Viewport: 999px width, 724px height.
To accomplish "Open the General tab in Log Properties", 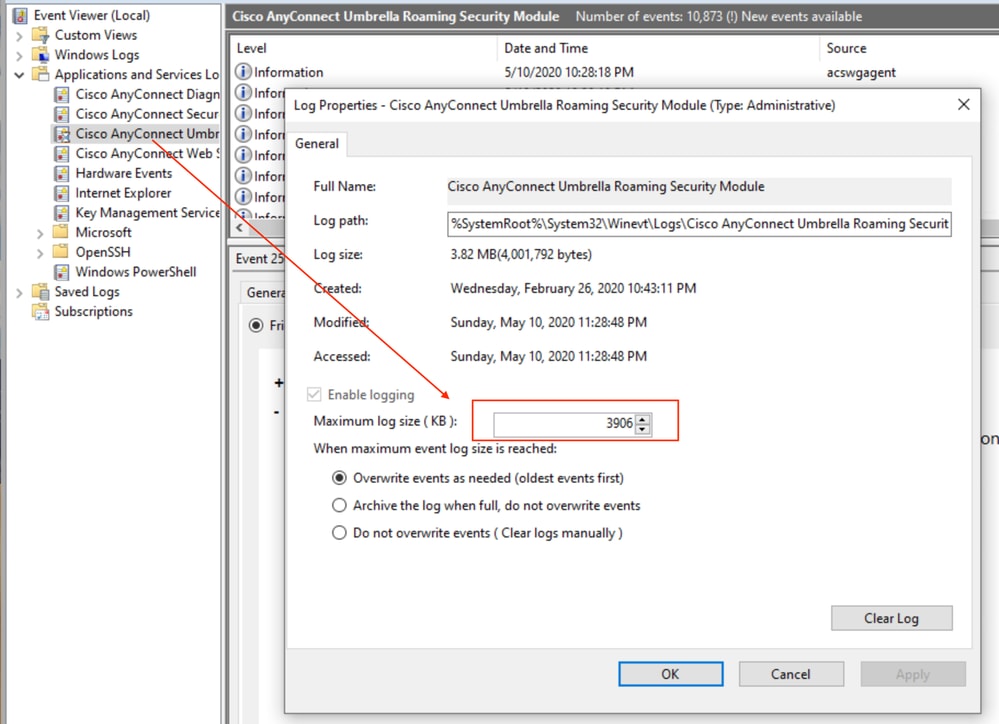I will [x=317, y=144].
